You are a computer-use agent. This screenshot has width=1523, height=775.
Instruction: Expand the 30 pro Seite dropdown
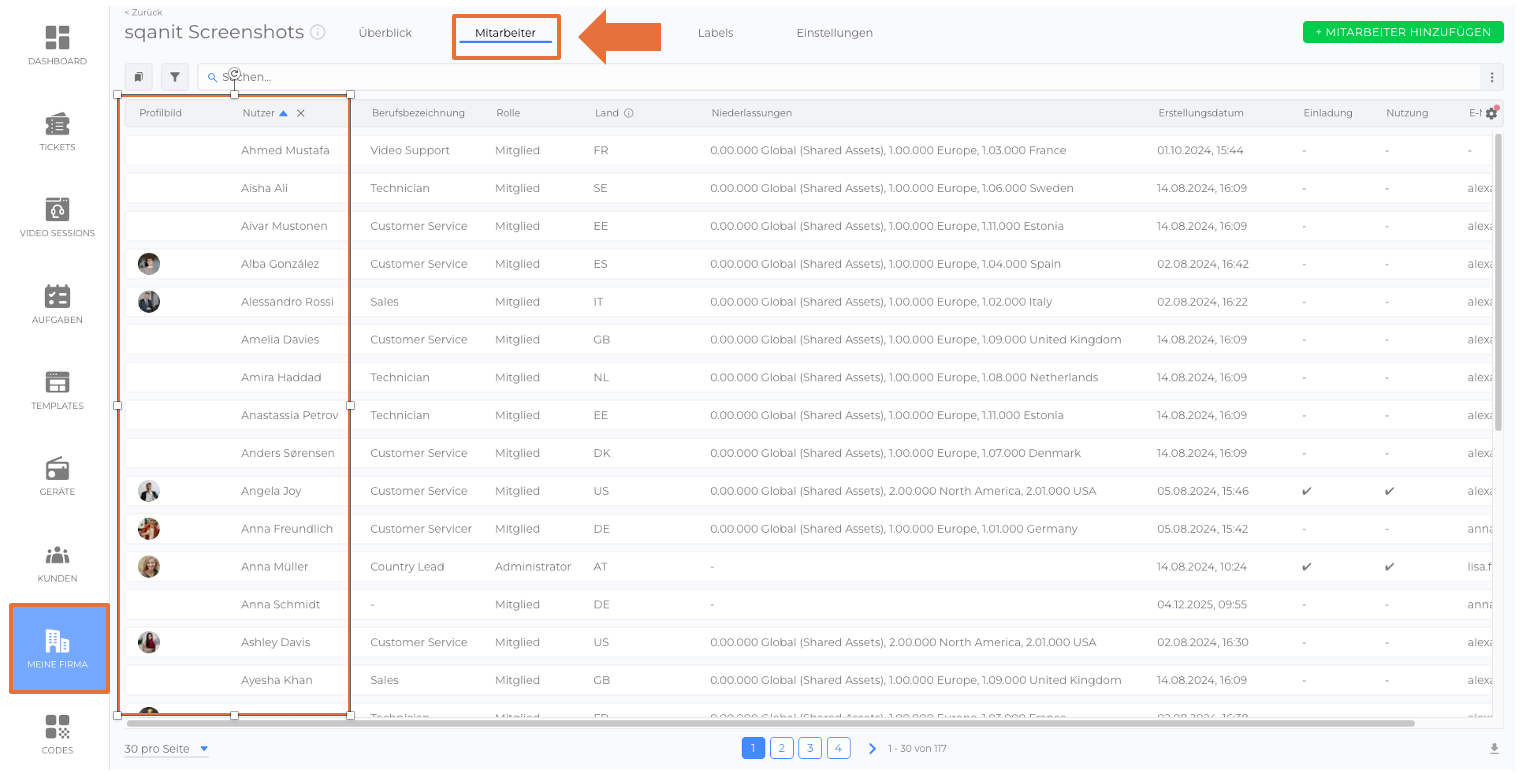[204, 749]
